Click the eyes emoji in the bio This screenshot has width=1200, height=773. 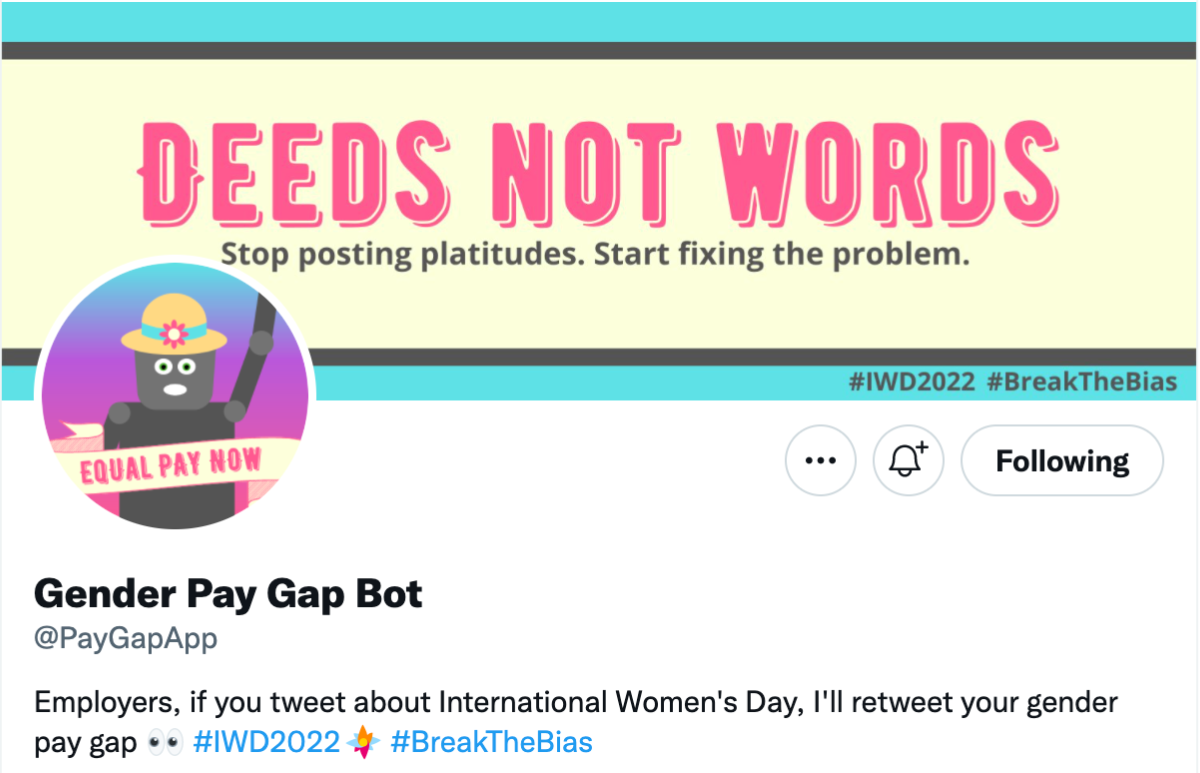coord(163,742)
